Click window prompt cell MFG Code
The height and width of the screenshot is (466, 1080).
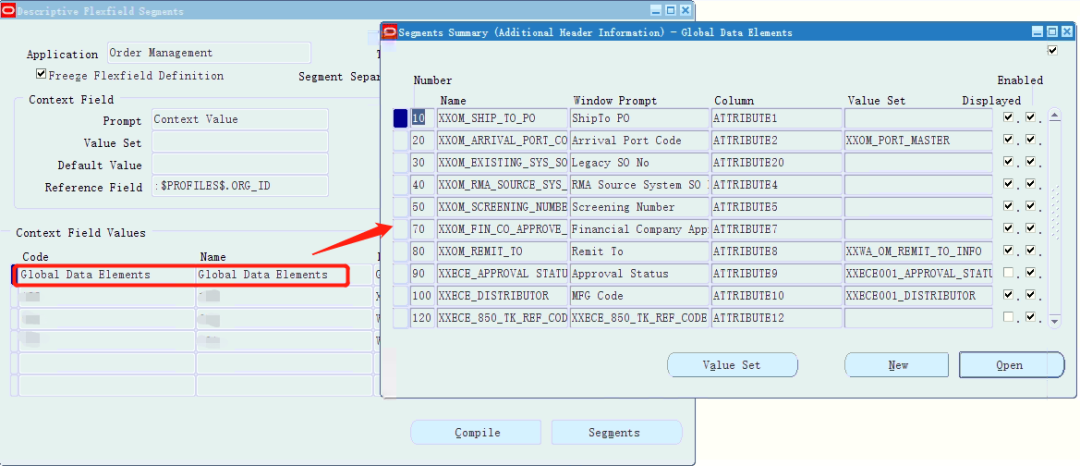pos(640,296)
